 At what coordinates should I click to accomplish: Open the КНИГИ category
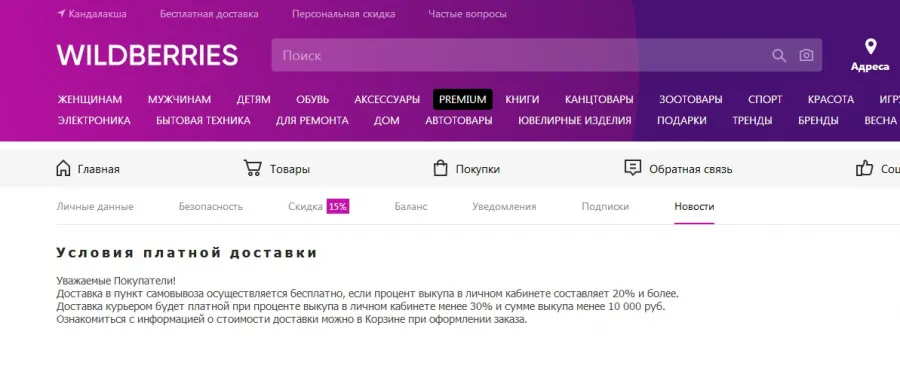(x=522, y=99)
